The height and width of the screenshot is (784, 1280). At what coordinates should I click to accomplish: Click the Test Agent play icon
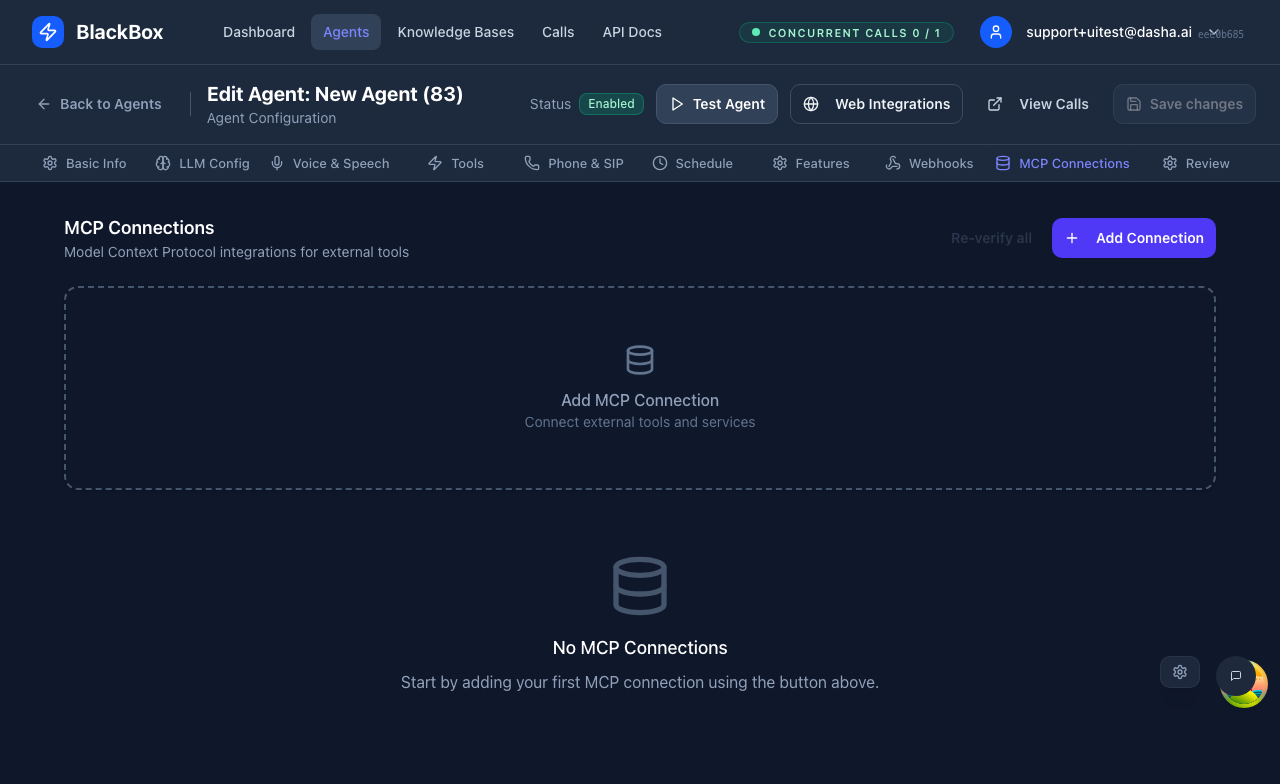pos(677,103)
